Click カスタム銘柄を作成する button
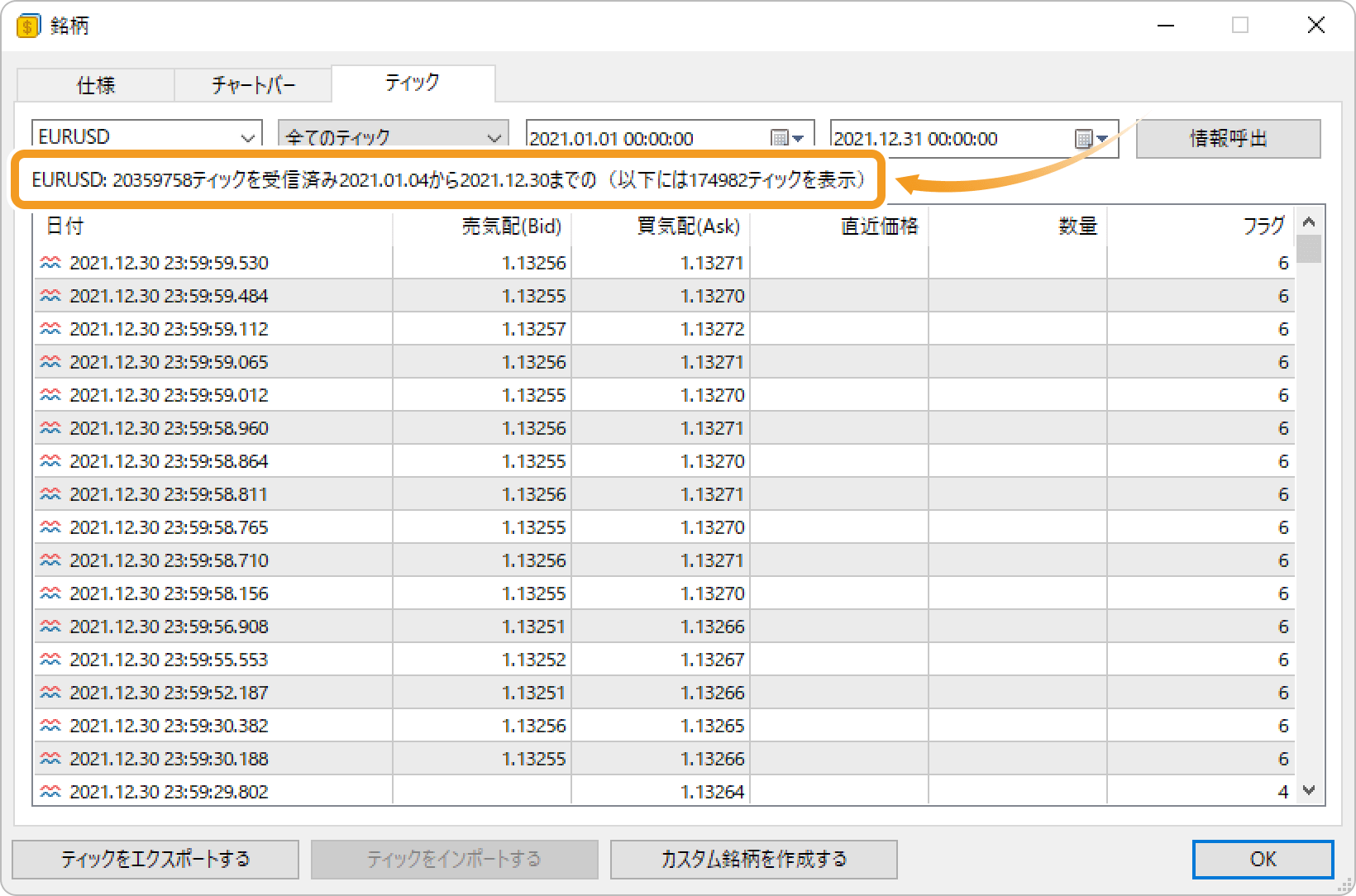 tap(753, 860)
